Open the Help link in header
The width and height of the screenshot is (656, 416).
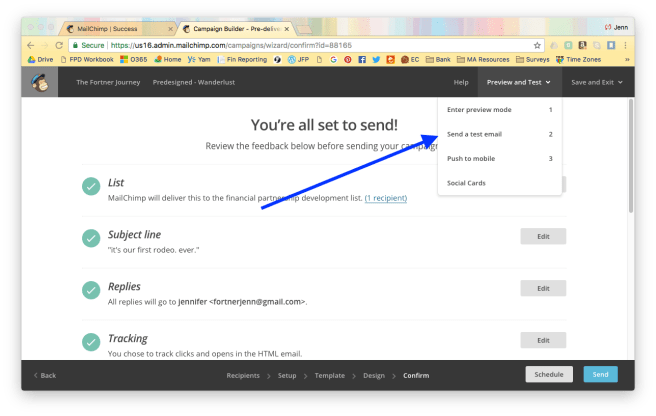(461, 82)
